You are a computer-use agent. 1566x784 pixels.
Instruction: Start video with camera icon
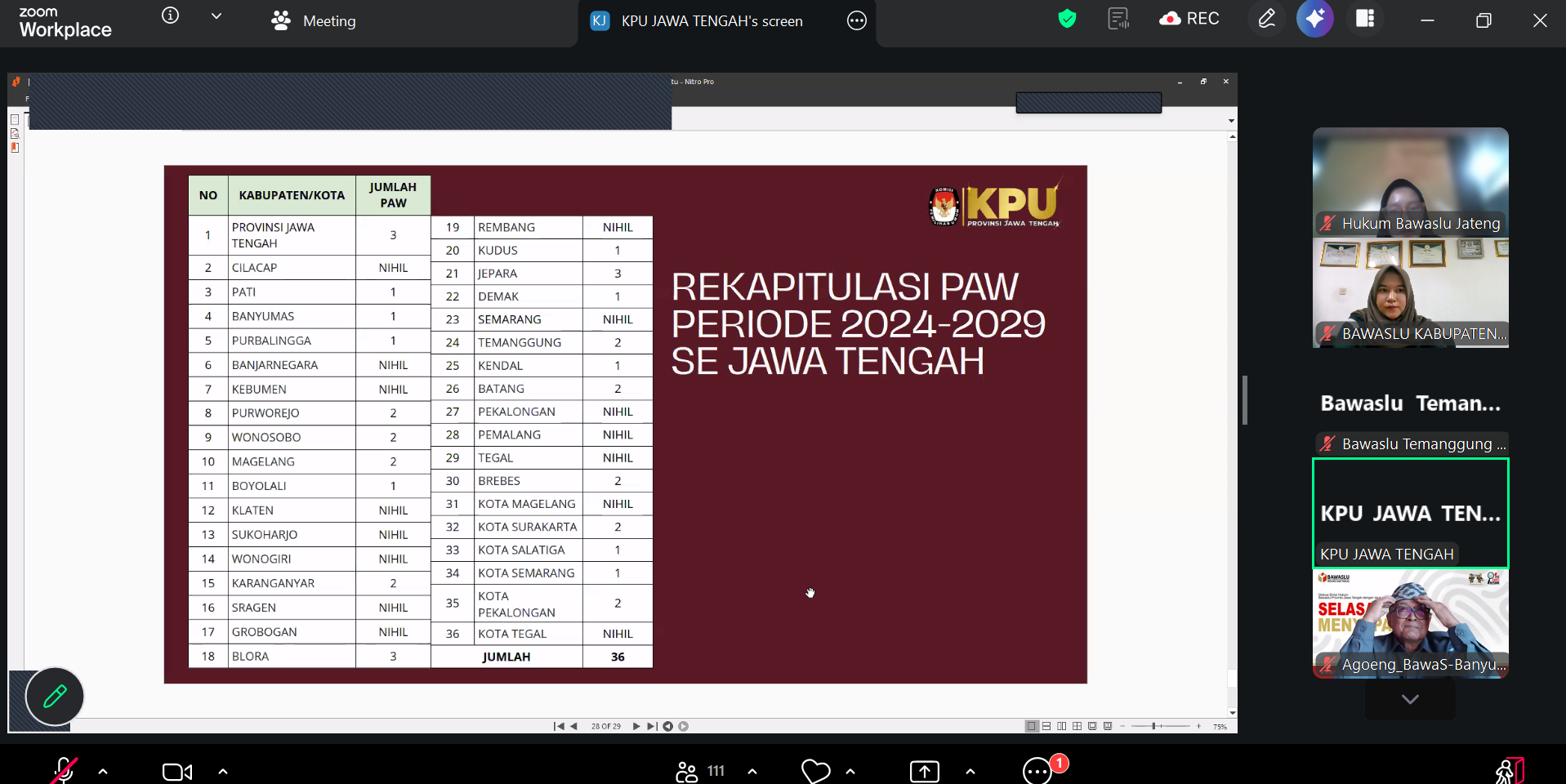pos(177,772)
